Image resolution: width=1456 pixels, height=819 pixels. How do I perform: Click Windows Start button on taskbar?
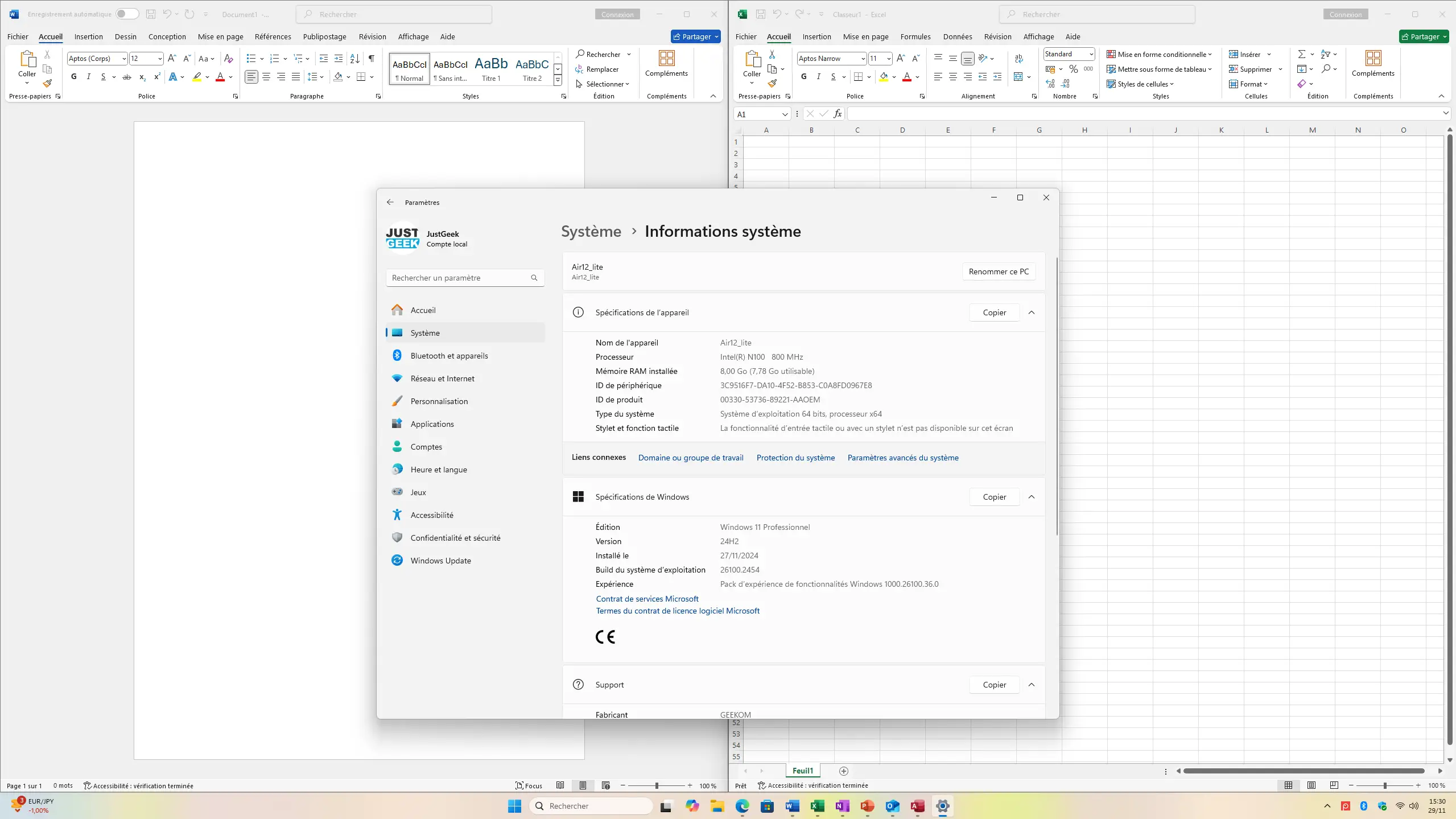(x=514, y=806)
